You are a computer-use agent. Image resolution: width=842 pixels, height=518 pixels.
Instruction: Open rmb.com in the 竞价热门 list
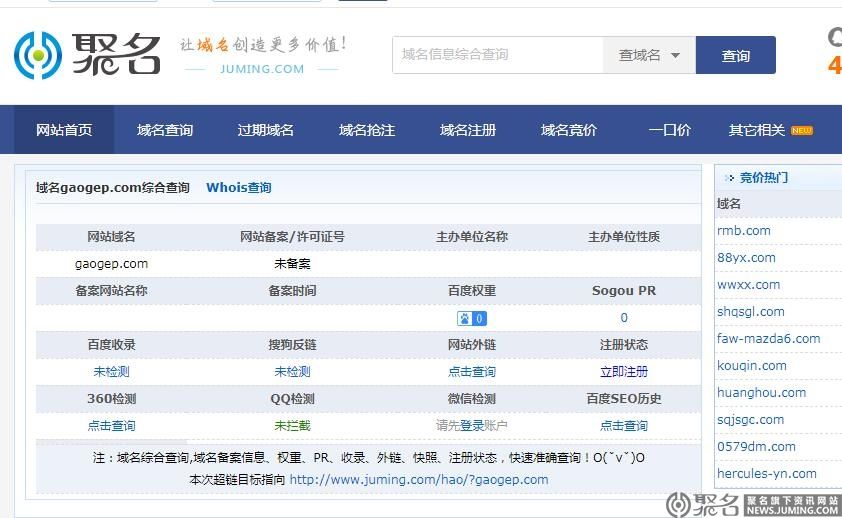coord(744,231)
